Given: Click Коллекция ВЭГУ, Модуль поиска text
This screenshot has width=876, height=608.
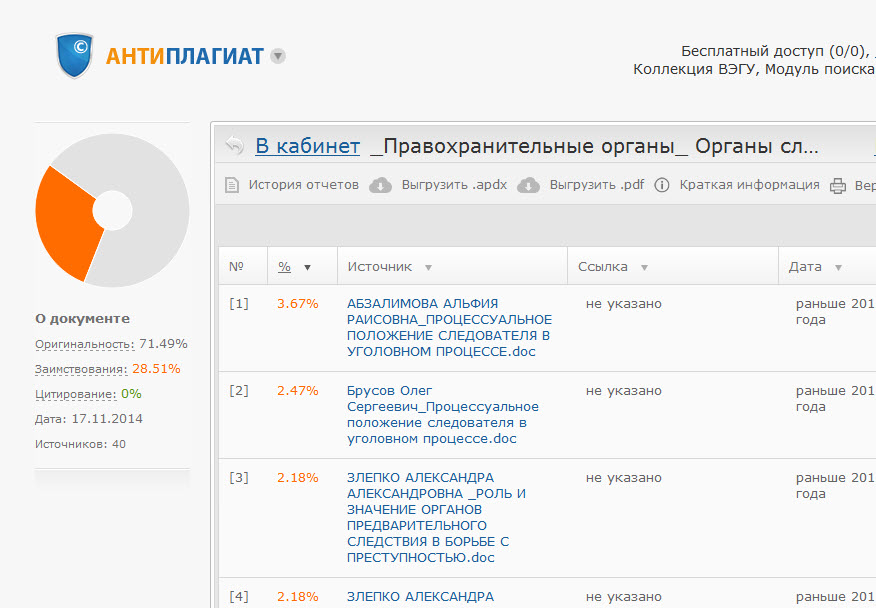Looking at the screenshot, I should coord(754,69).
